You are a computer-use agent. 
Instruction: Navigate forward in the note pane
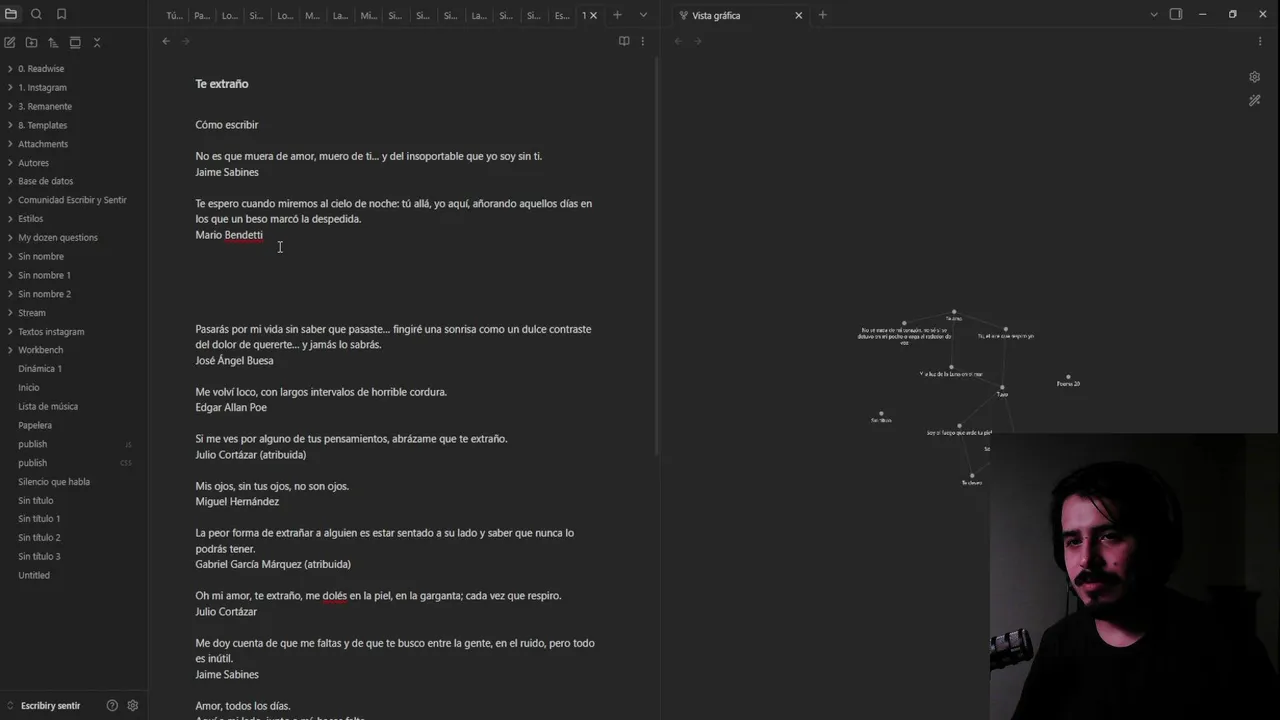point(186,41)
